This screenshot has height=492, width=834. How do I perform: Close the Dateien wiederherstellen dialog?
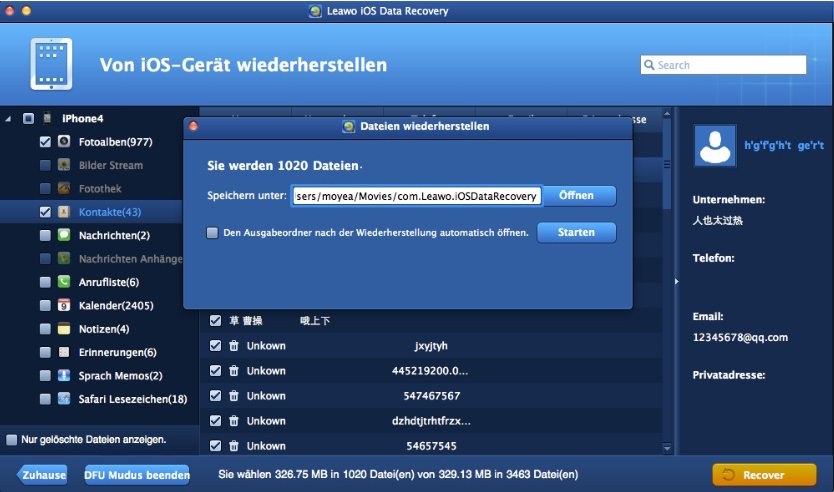pos(194,126)
